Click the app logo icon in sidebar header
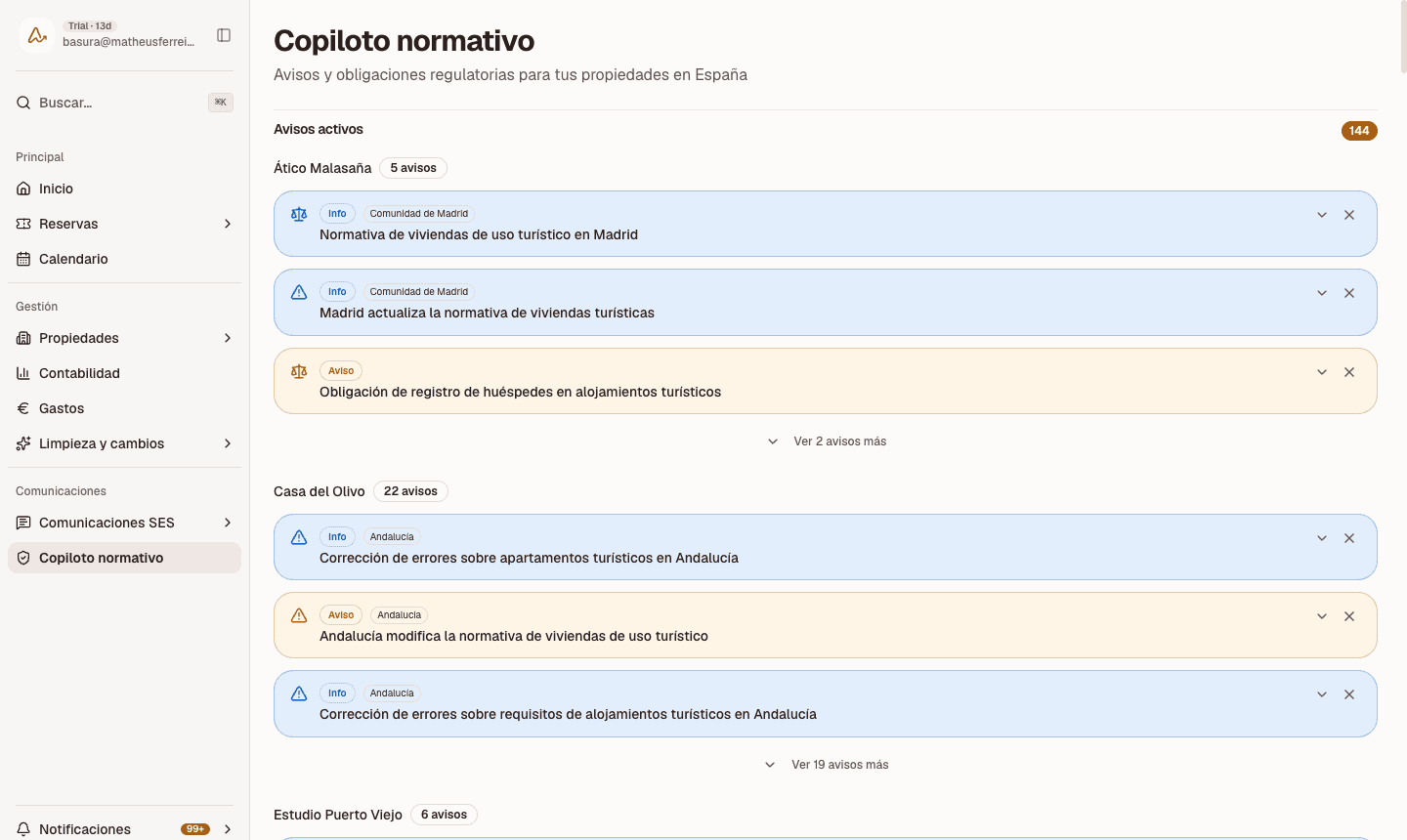The width and height of the screenshot is (1407, 840). 37,35
